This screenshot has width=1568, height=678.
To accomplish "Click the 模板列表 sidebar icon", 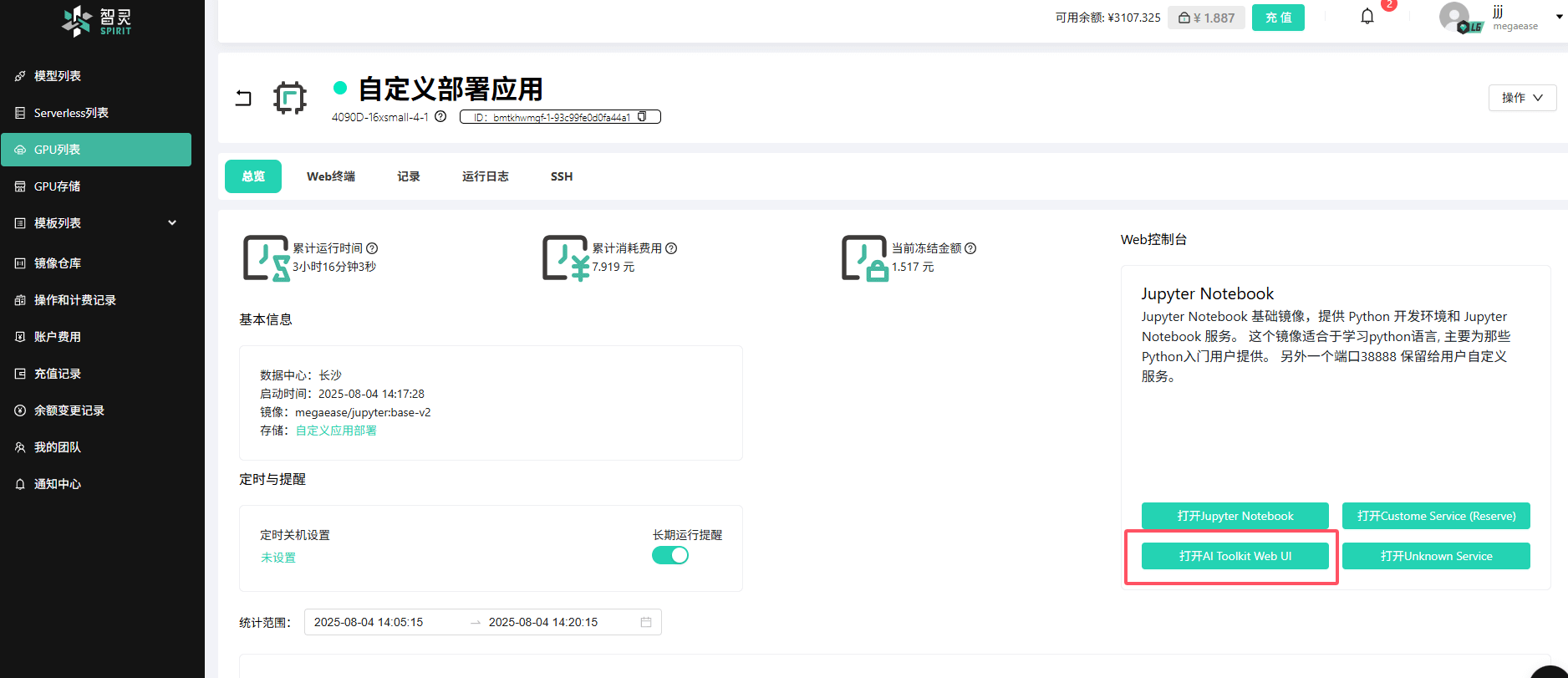I will pos(20,223).
